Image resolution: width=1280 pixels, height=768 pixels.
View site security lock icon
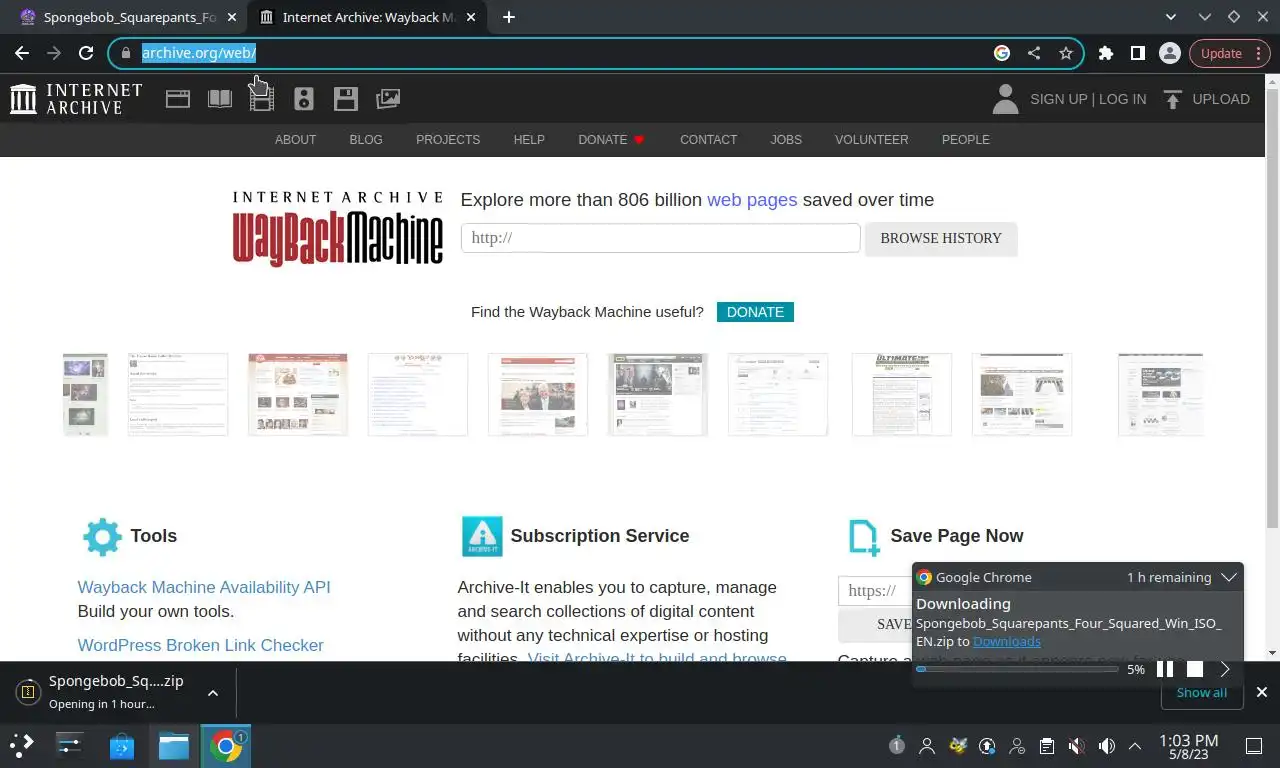click(126, 53)
